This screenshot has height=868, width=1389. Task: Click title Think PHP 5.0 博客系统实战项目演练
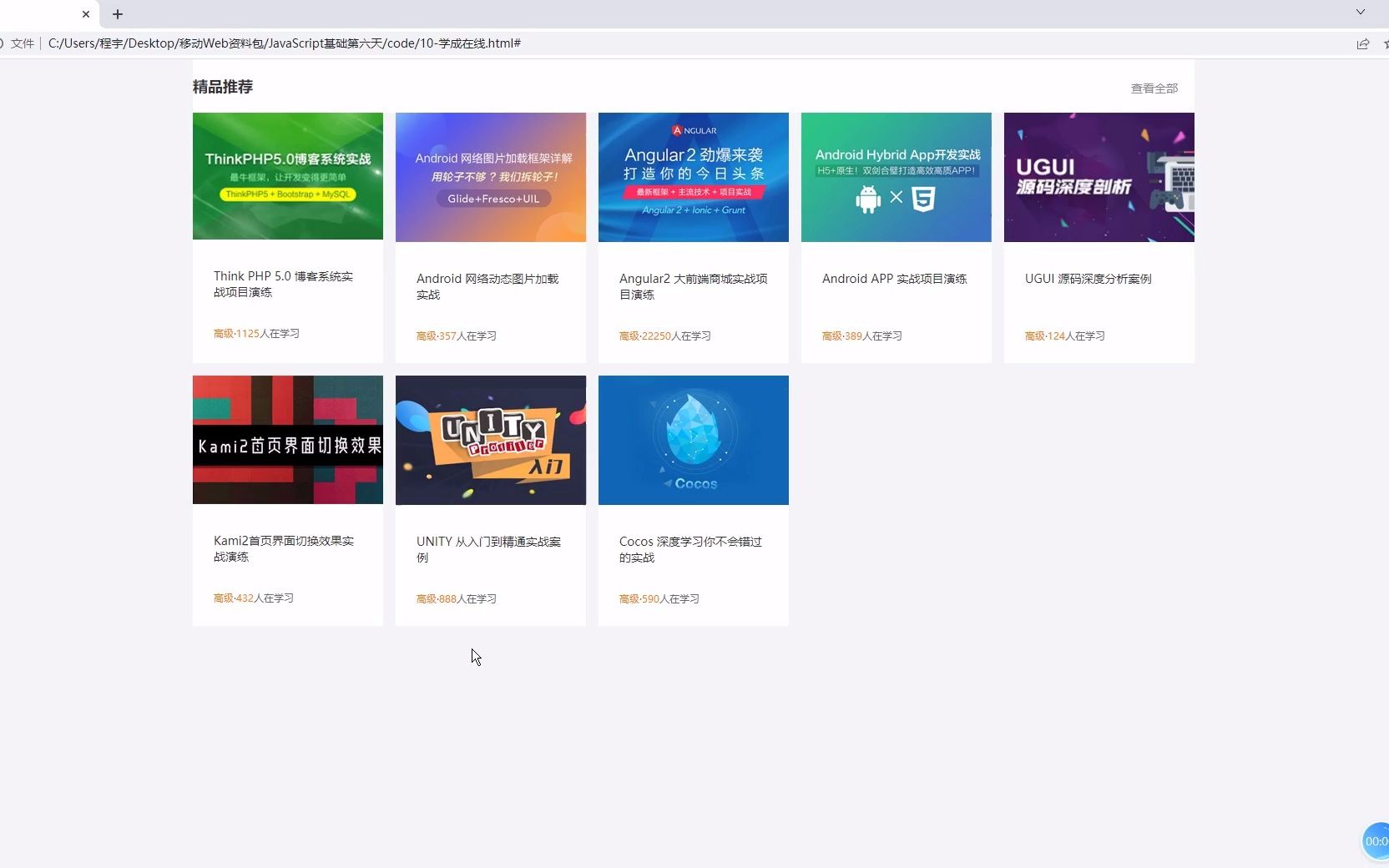(284, 284)
